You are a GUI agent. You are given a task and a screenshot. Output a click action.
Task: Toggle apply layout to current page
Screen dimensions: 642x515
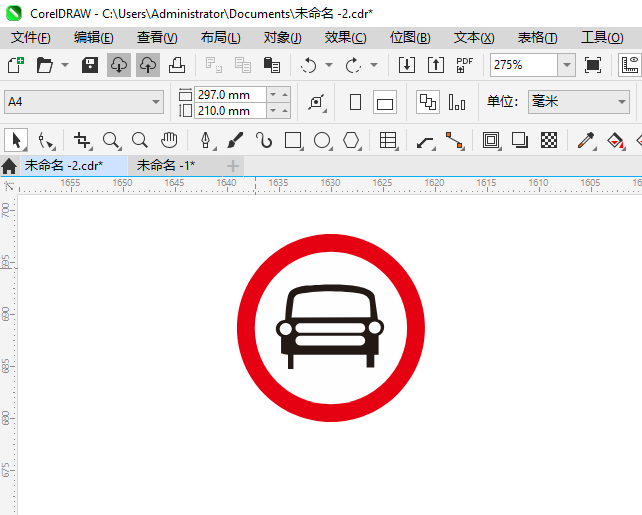point(457,102)
